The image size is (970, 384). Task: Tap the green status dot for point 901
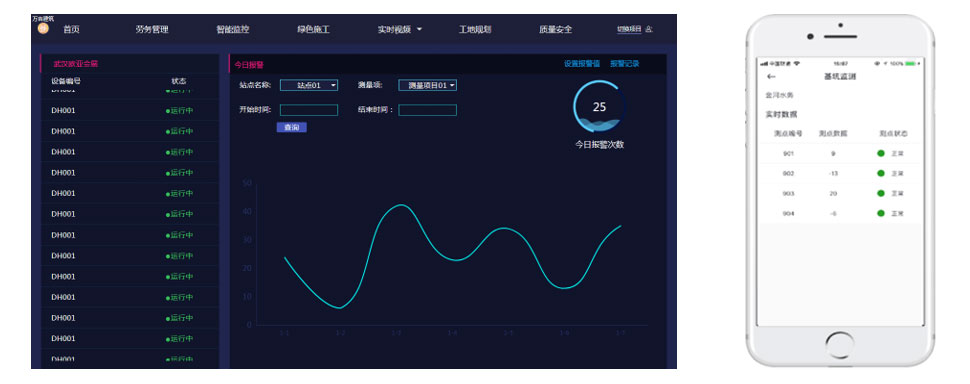(881, 153)
